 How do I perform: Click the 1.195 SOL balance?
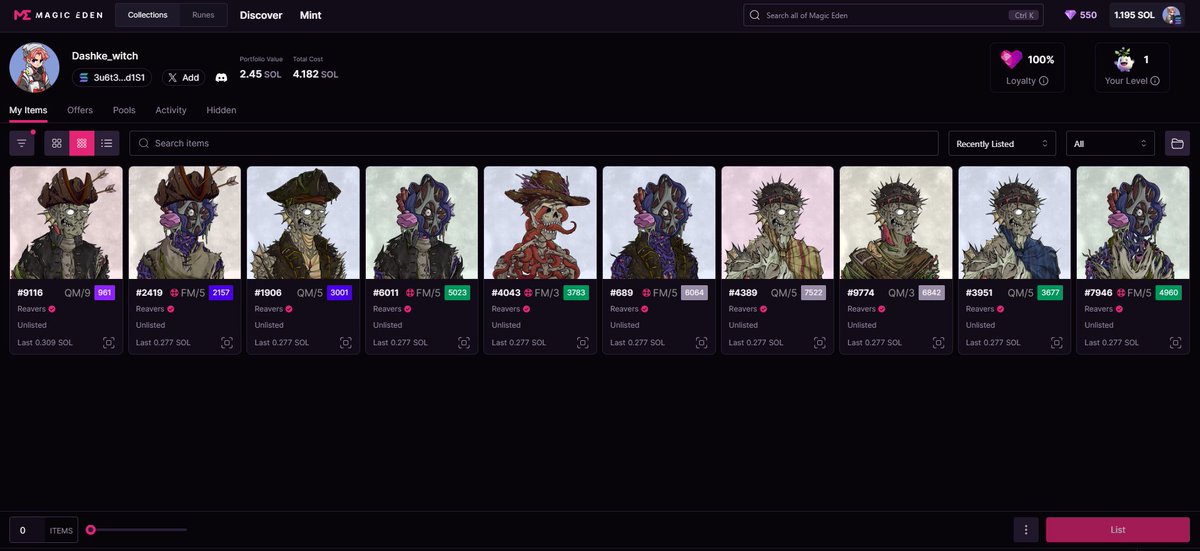click(x=1134, y=15)
